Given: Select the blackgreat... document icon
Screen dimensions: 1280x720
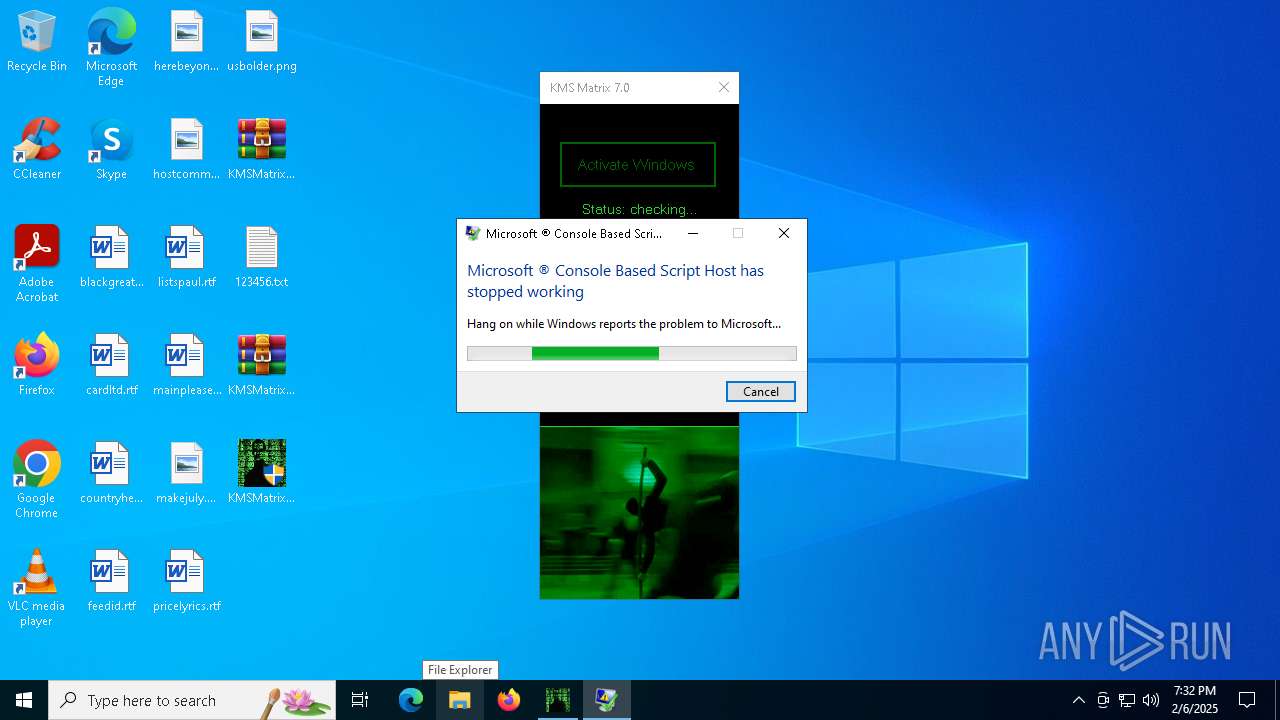Looking at the screenshot, I should (x=111, y=257).
